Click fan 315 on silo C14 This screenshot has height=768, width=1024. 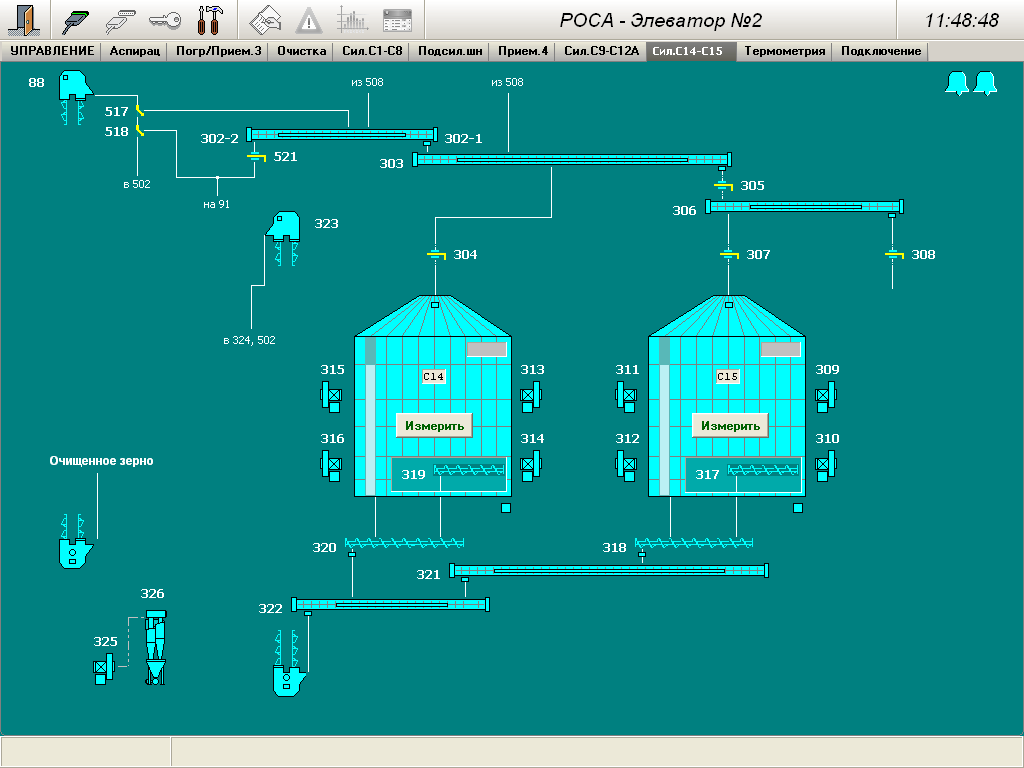point(332,396)
